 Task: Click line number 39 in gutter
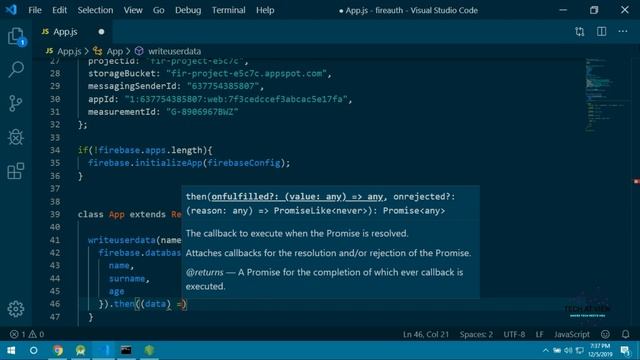(x=55, y=214)
